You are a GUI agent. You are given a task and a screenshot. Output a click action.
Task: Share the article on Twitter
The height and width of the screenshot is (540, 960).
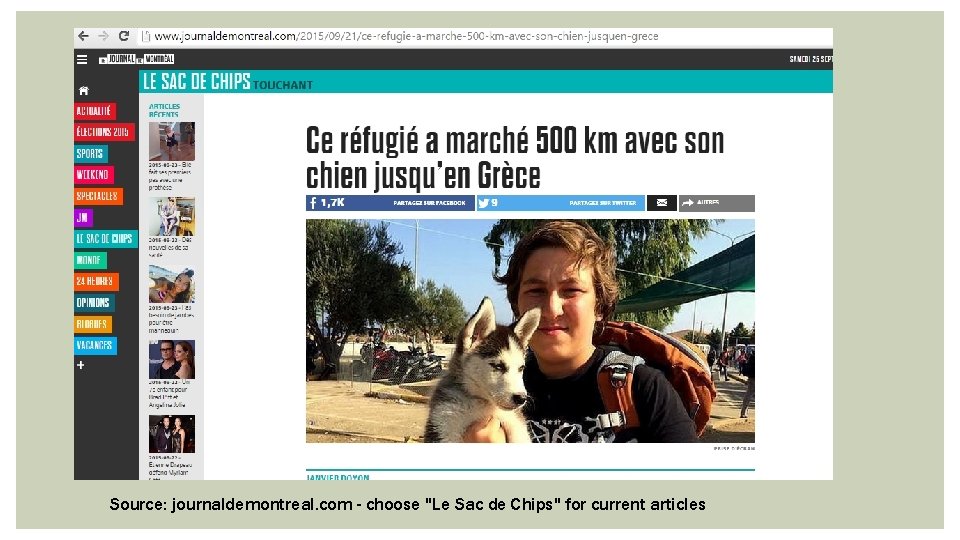560,203
